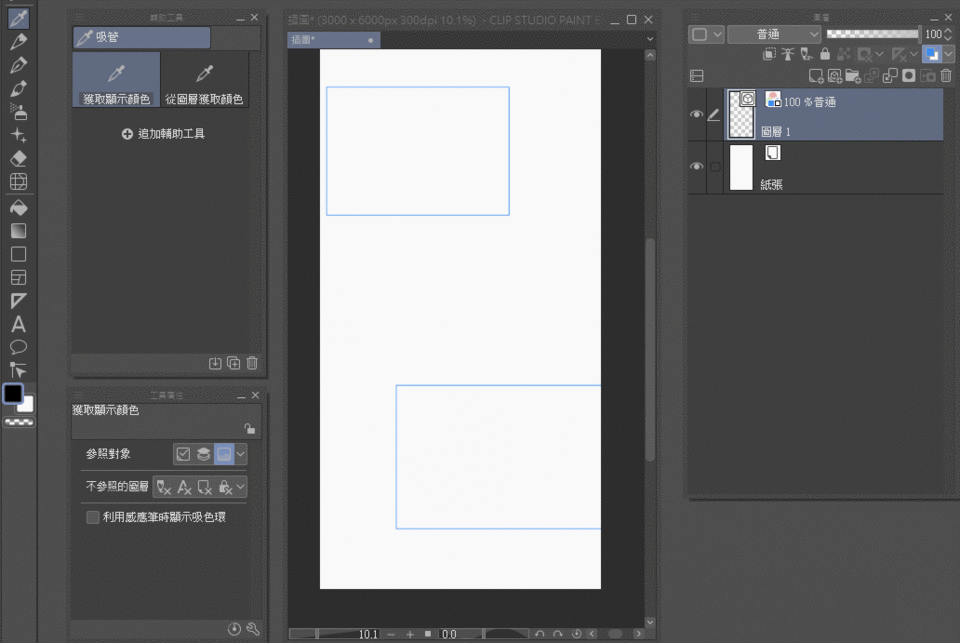Rotate canvas left button
Viewport: 960px width, 643px height.
click(x=539, y=634)
